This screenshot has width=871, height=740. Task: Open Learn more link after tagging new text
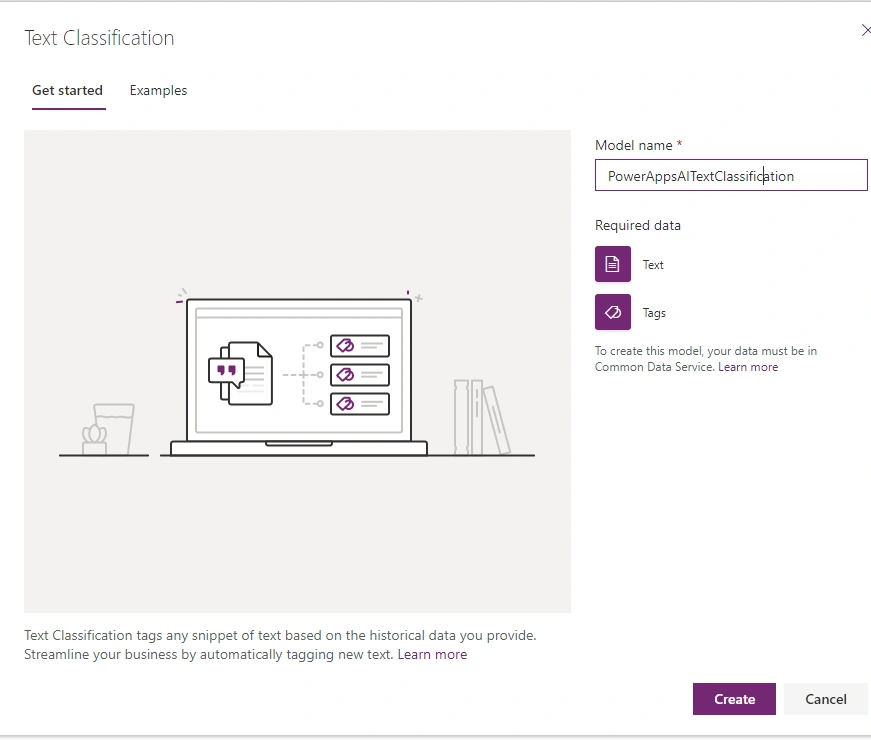pos(432,654)
